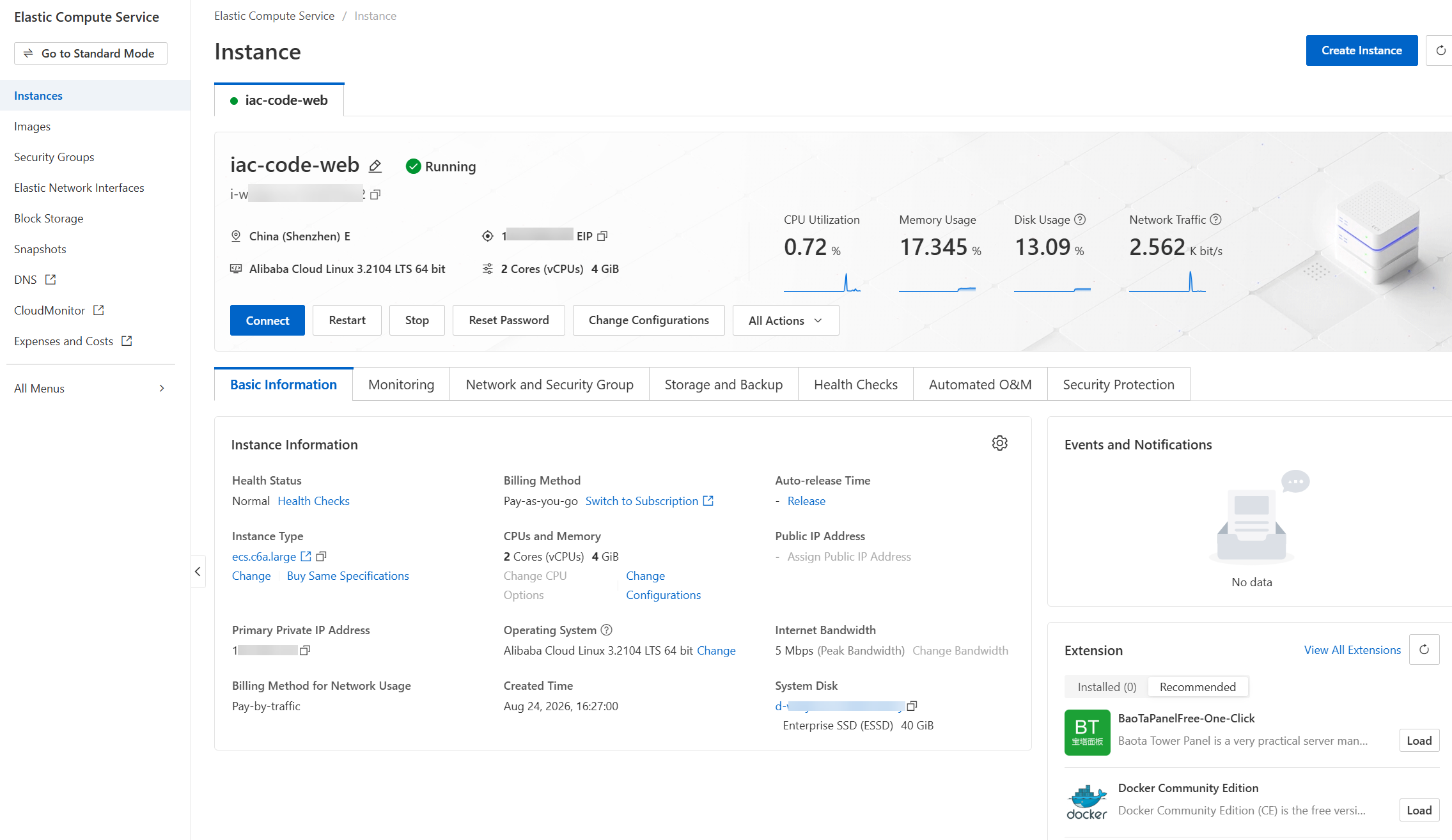The image size is (1452, 840).
Task: Open the Health Checks tab
Action: [x=855, y=385]
